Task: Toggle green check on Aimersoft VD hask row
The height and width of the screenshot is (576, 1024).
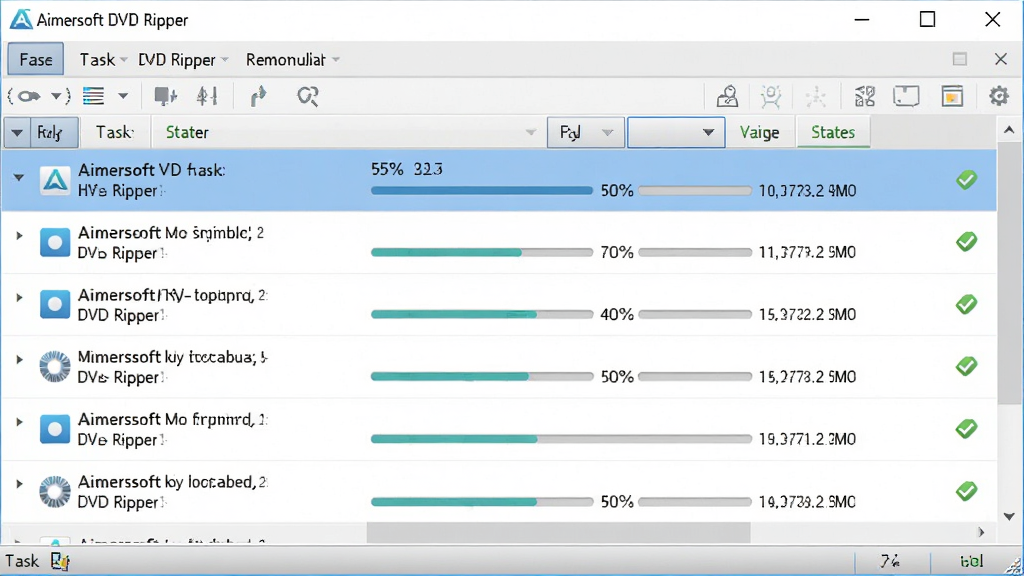Action: click(x=967, y=180)
